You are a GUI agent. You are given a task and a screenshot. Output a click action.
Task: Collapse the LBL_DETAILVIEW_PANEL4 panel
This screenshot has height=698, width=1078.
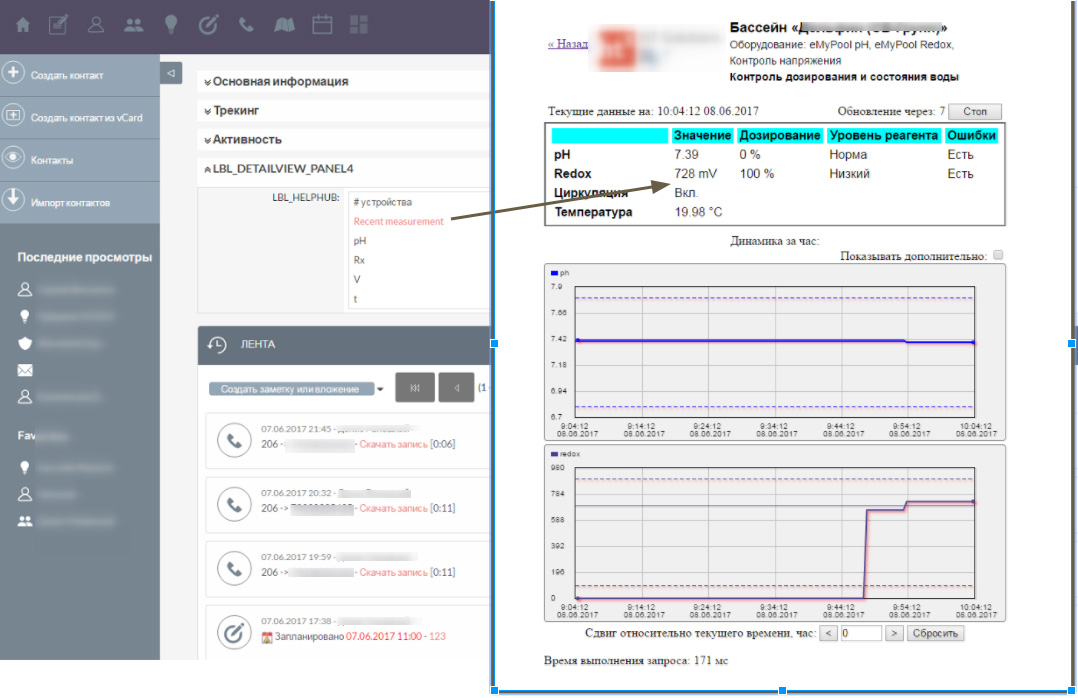[278, 168]
